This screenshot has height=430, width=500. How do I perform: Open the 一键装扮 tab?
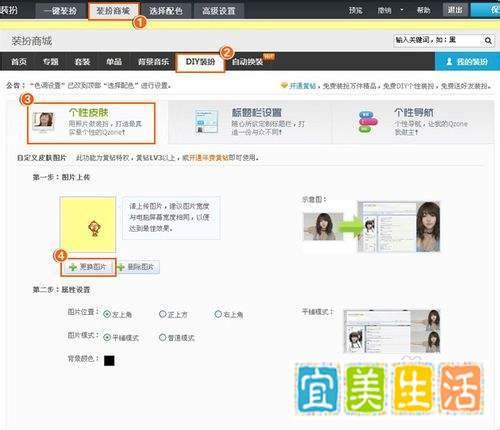pyautogui.click(x=60, y=11)
